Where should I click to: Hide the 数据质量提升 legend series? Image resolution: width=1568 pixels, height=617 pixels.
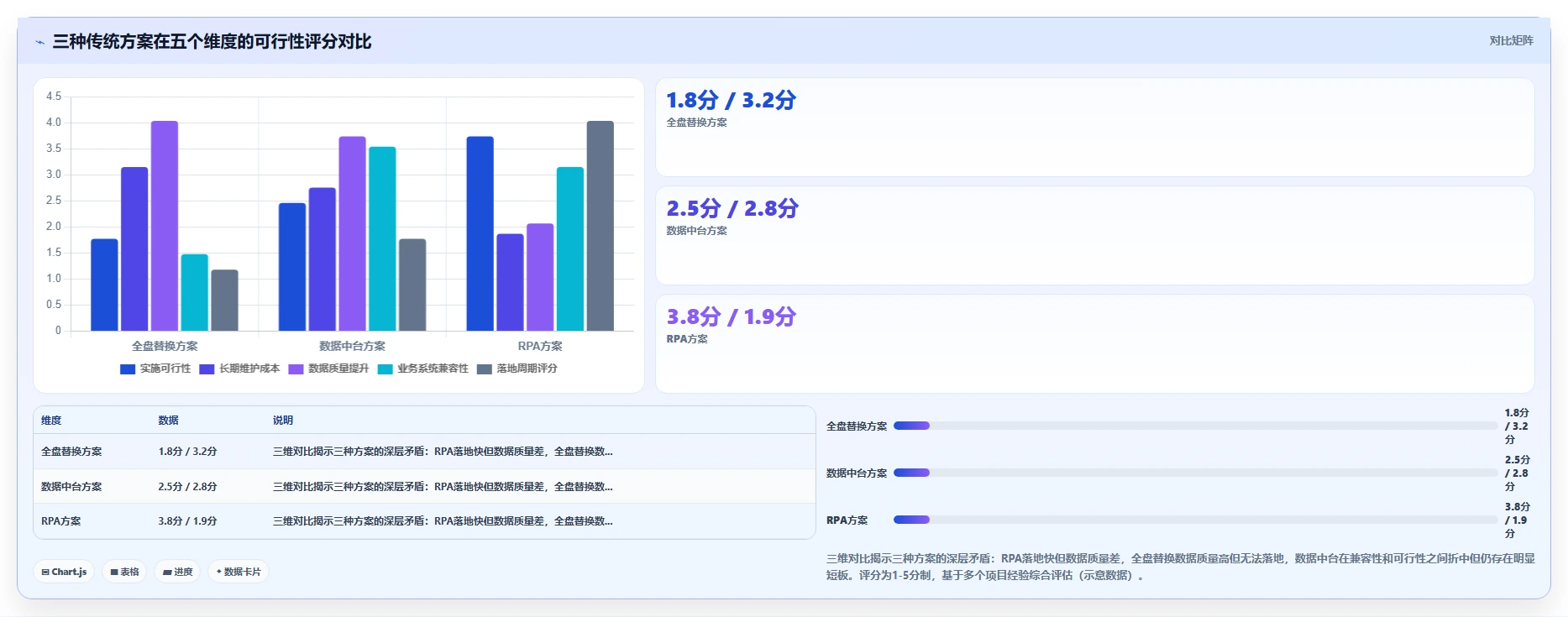point(328,369)
